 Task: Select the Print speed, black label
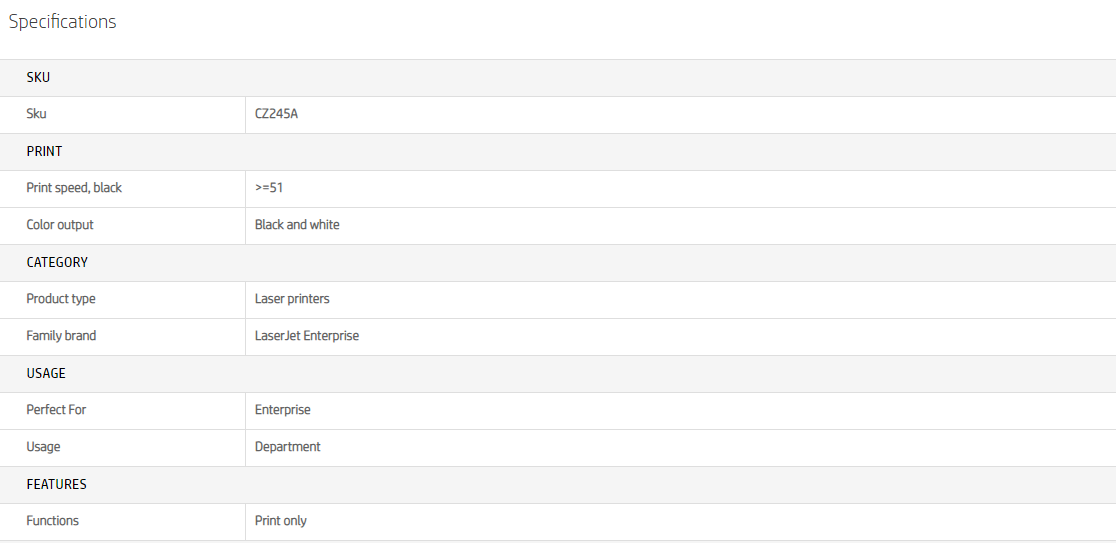74,188
